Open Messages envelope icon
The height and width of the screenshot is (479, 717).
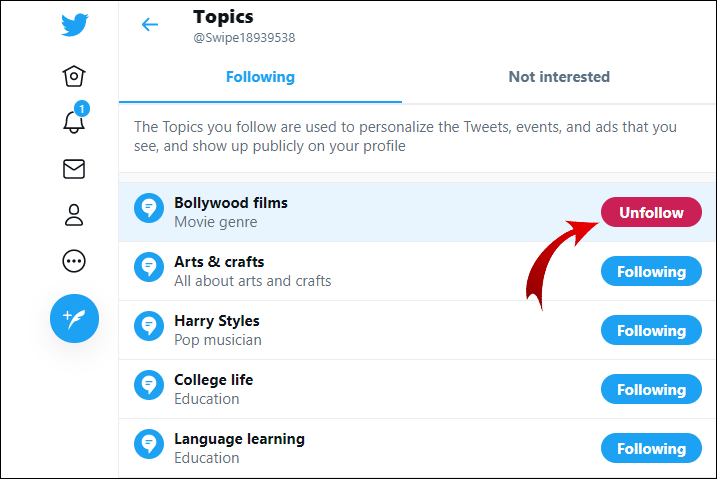tap(73, 169)
